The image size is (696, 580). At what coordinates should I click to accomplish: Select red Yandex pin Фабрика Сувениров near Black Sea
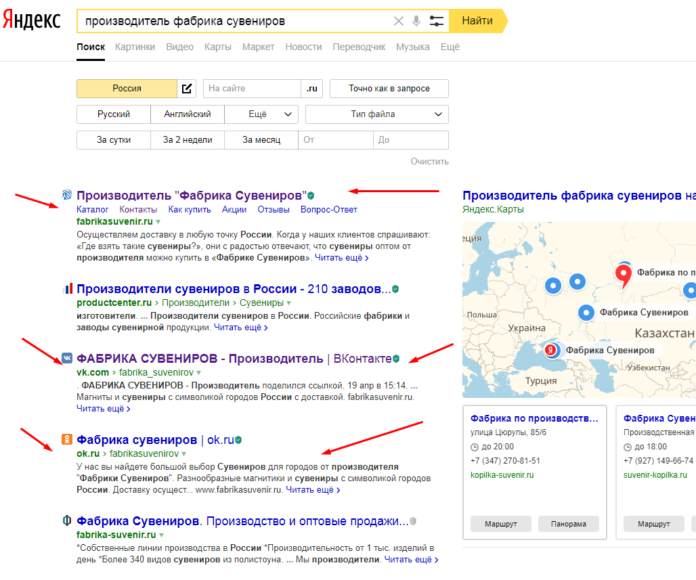click(551, 350)
